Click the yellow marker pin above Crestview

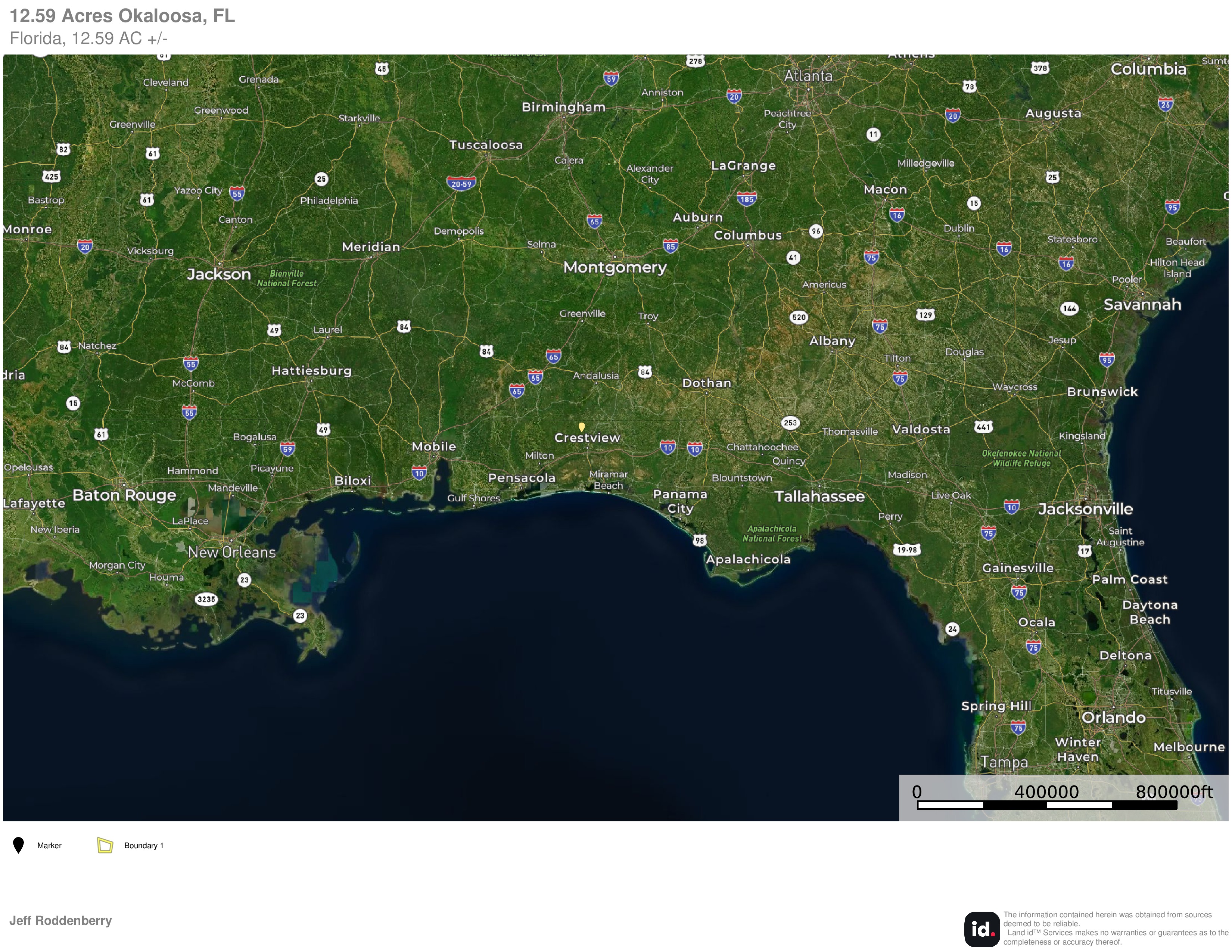[582, 427]
